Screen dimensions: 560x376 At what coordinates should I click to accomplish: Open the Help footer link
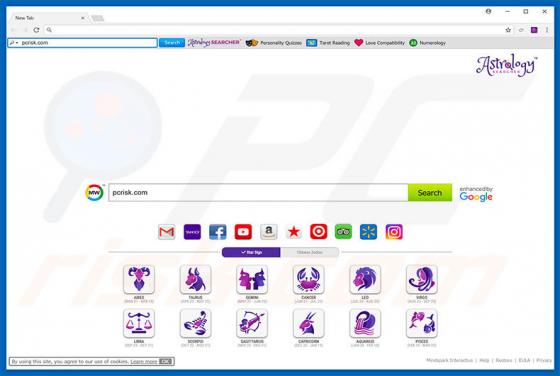tap(484, 360)
